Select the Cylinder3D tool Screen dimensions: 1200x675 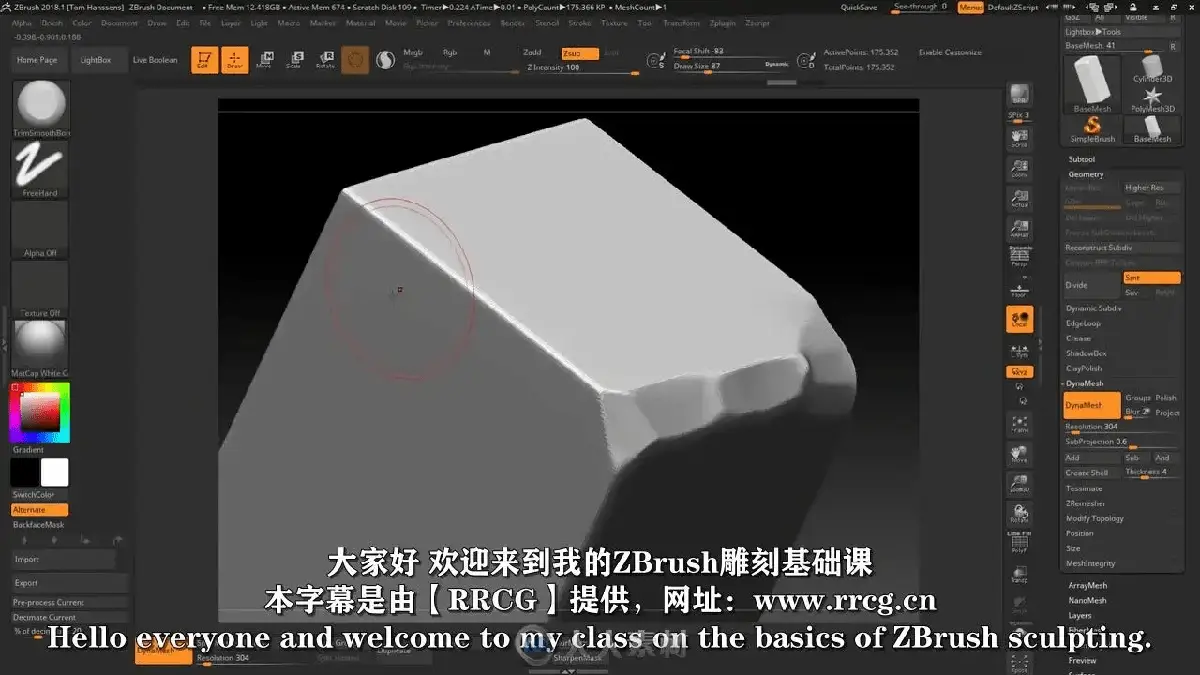1152,68
